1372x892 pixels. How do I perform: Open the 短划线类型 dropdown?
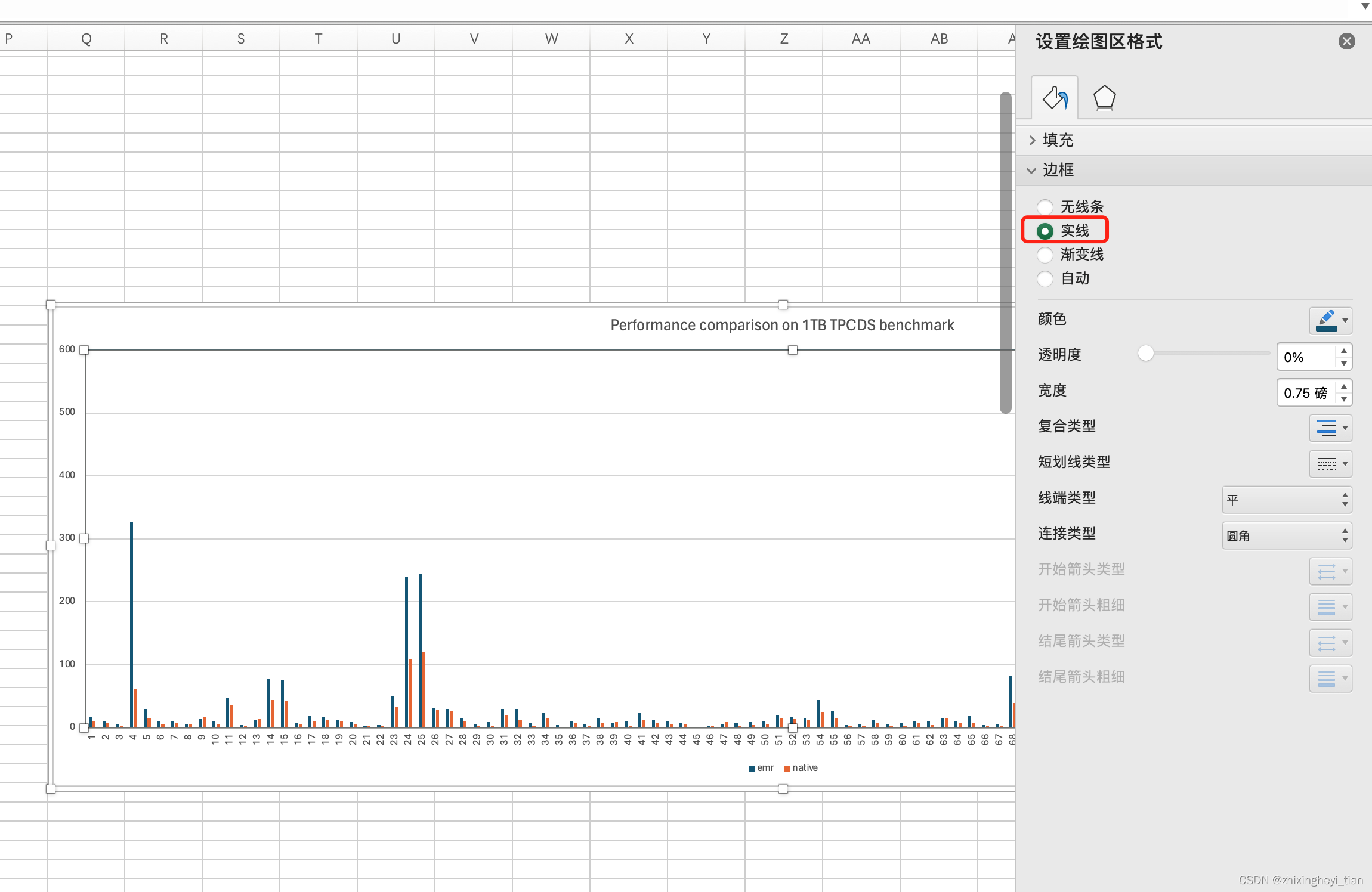tap(1330, 464)
